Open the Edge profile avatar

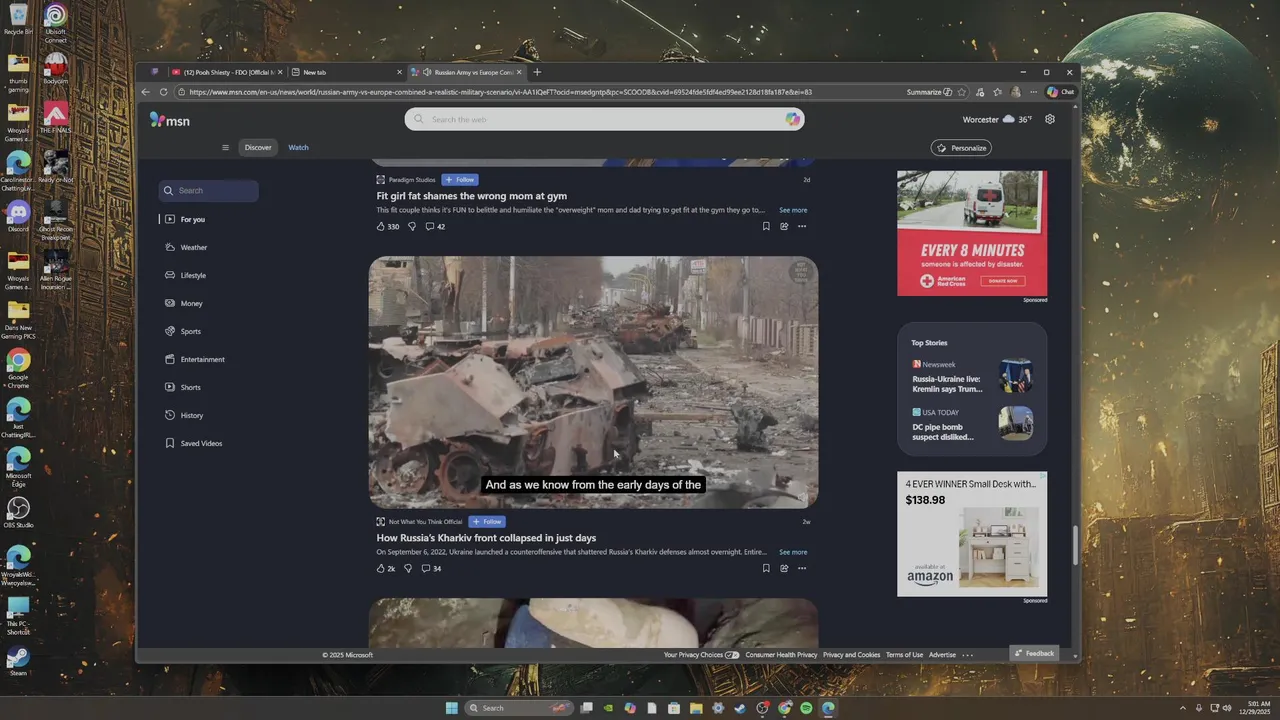tap(1016, 92)
